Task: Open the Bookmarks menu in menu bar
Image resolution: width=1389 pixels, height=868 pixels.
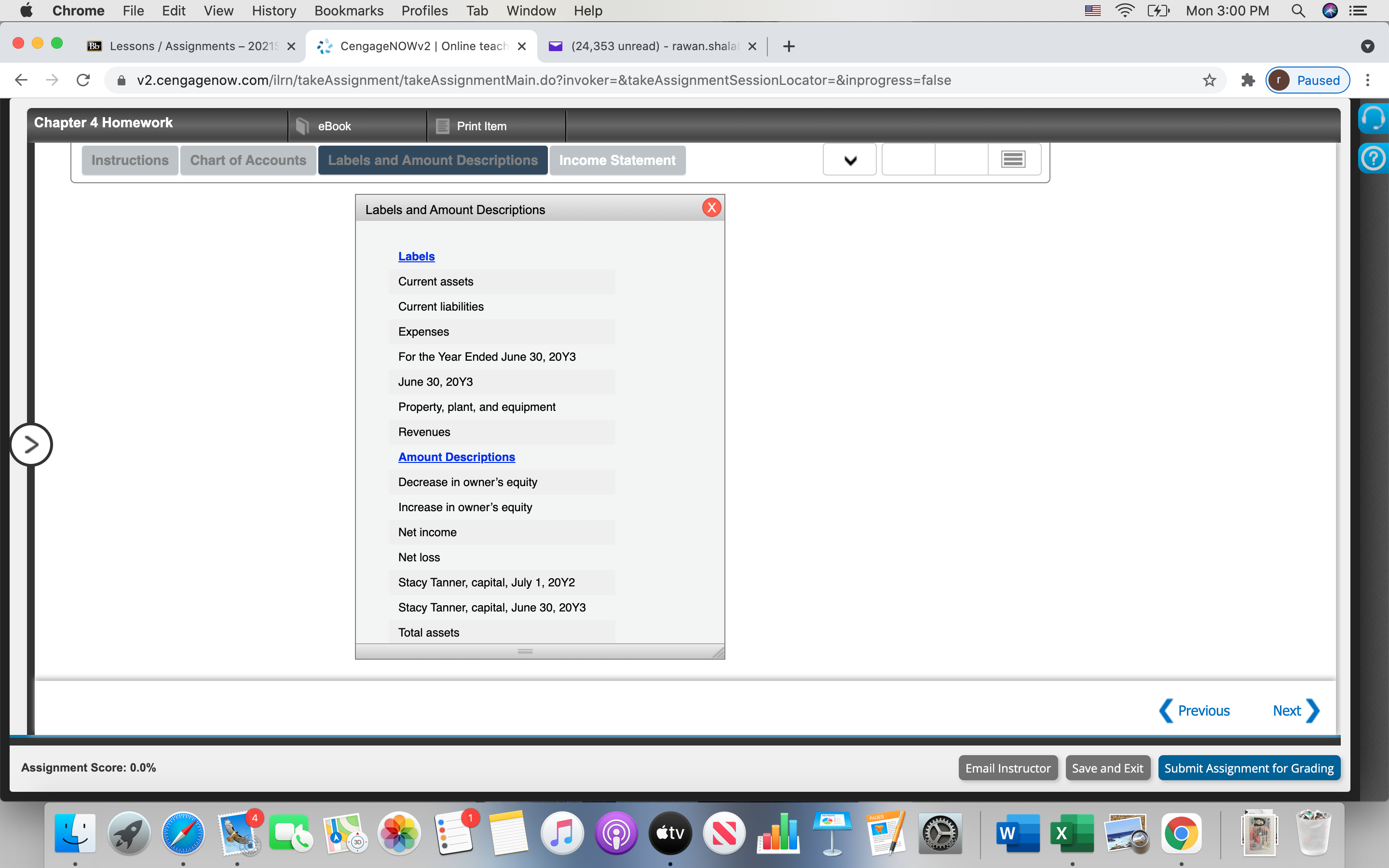Action: (348, 11)
